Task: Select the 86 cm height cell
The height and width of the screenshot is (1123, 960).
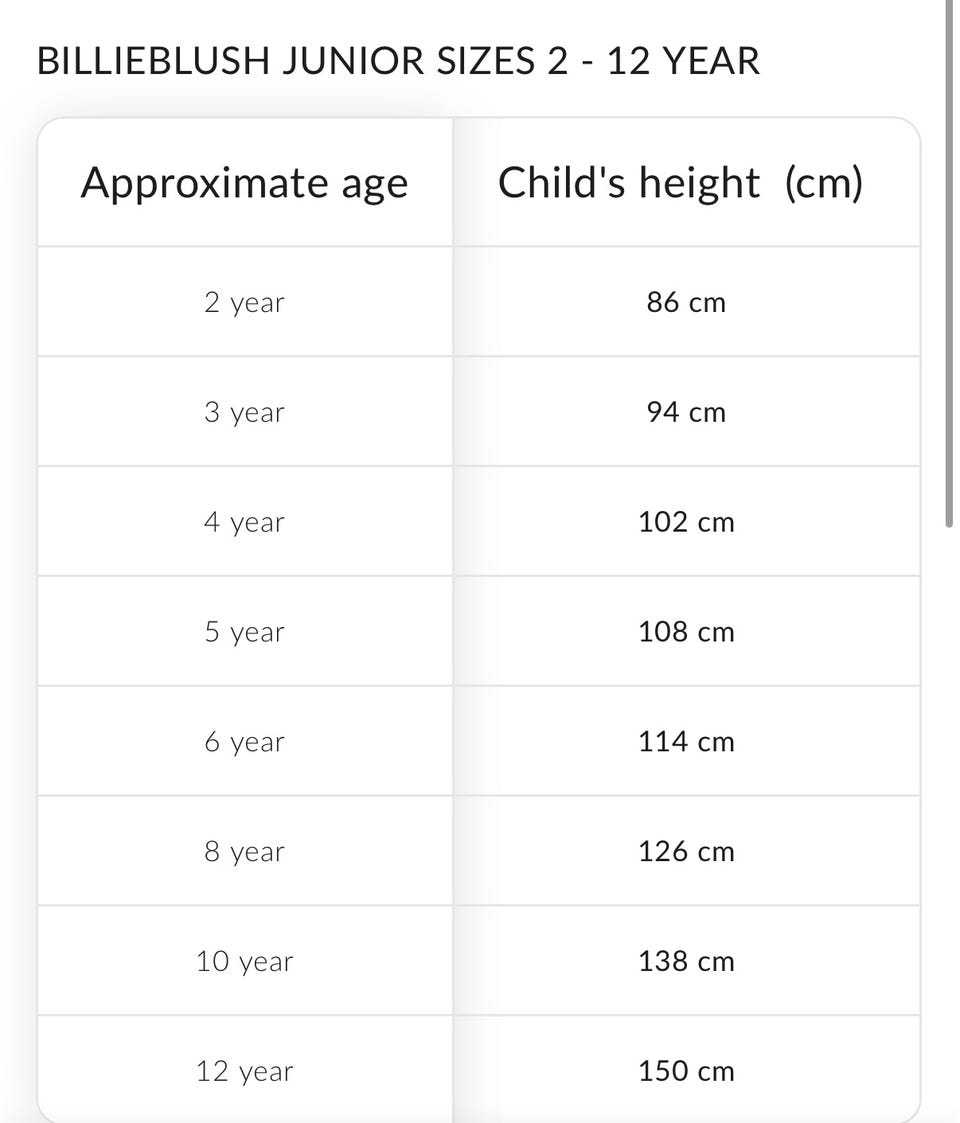Action: click(686, 302)
